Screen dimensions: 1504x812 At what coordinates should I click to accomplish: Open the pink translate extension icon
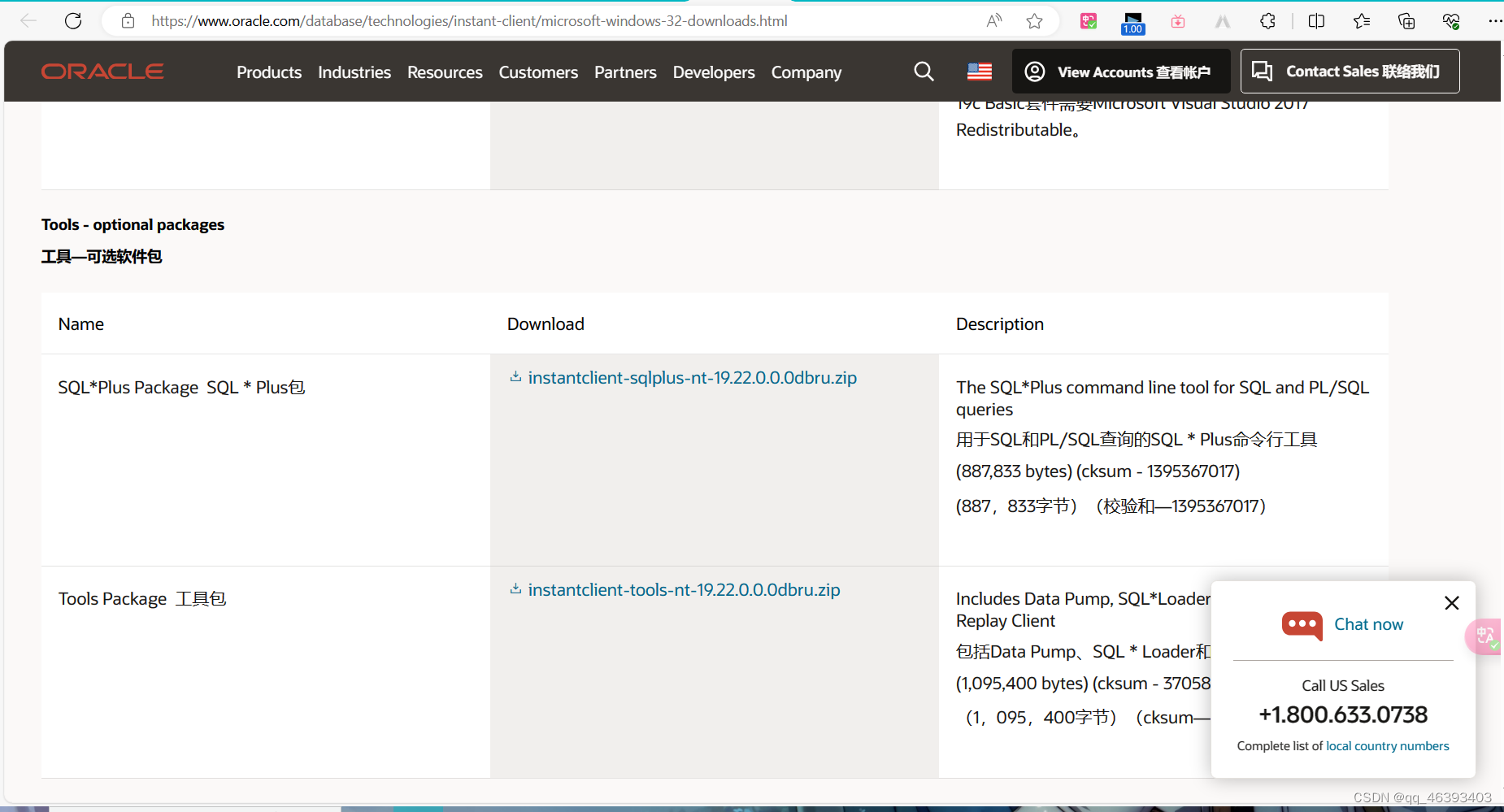point(1089,21)
